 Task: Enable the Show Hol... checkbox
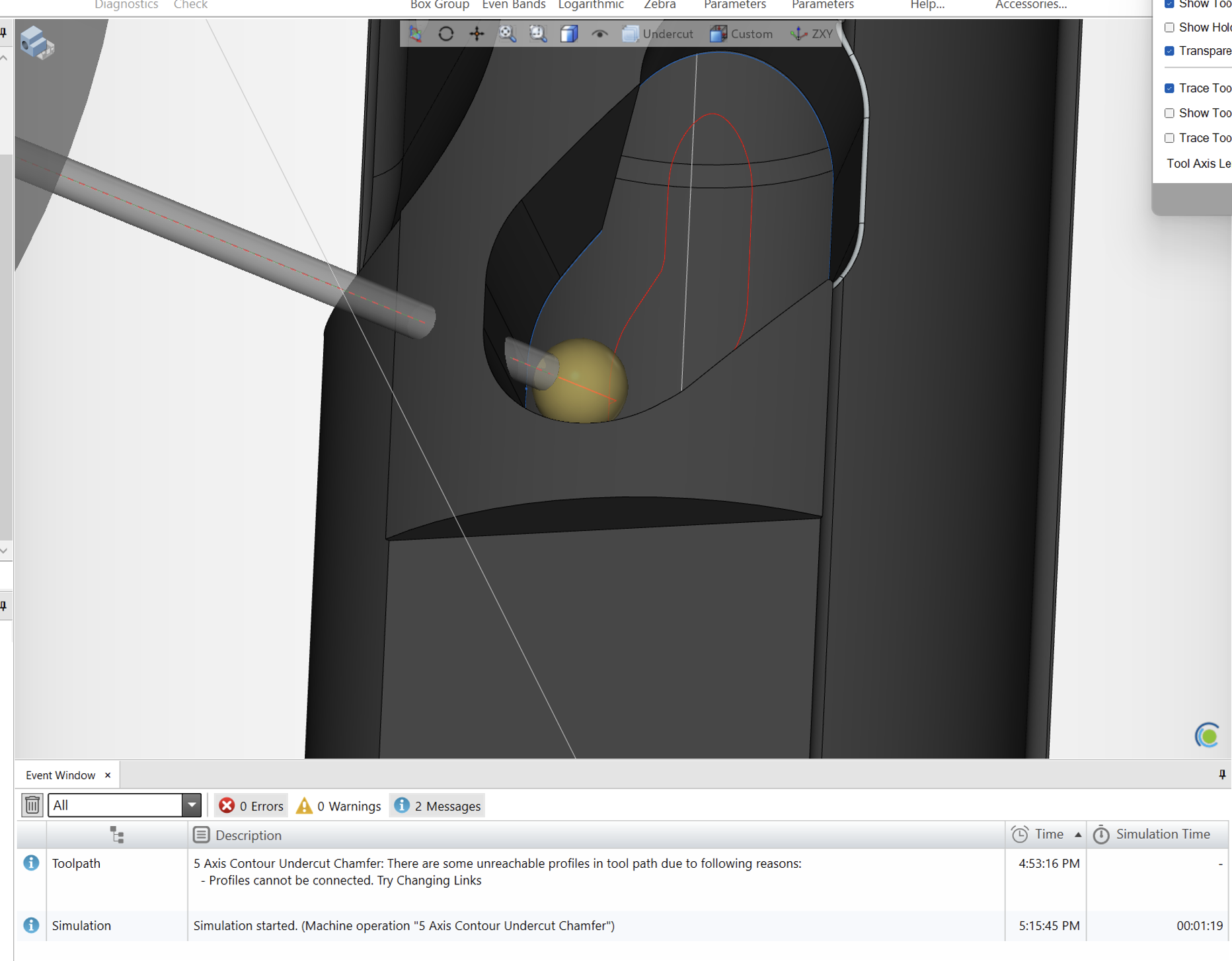point(1169,27)
